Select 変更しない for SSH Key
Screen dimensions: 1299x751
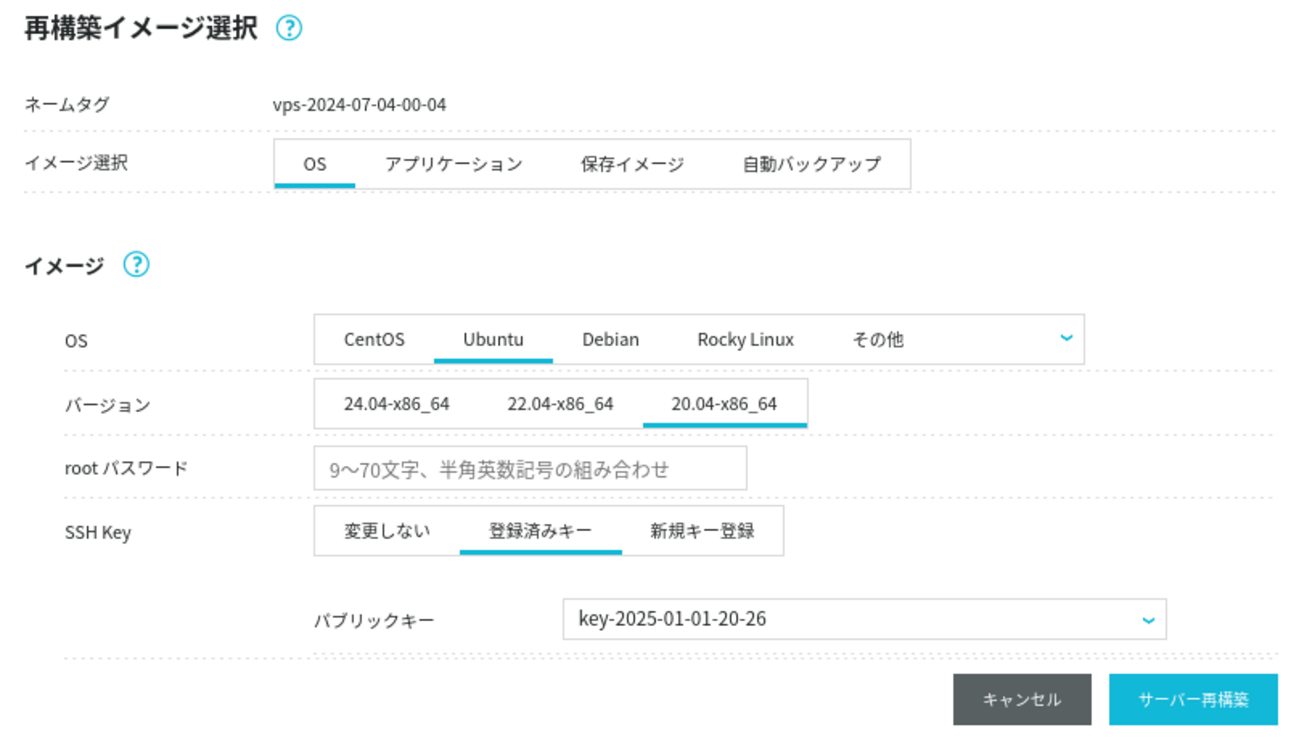pos(387,531)
